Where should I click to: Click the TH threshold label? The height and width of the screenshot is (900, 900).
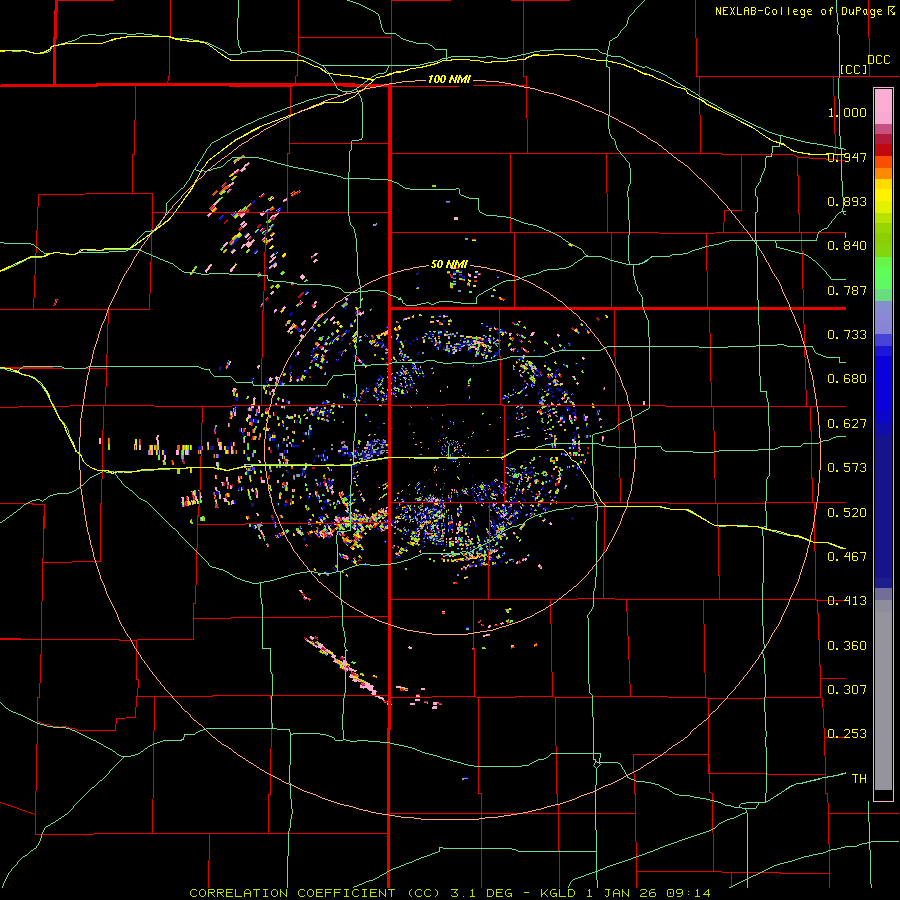coord(859,779)
